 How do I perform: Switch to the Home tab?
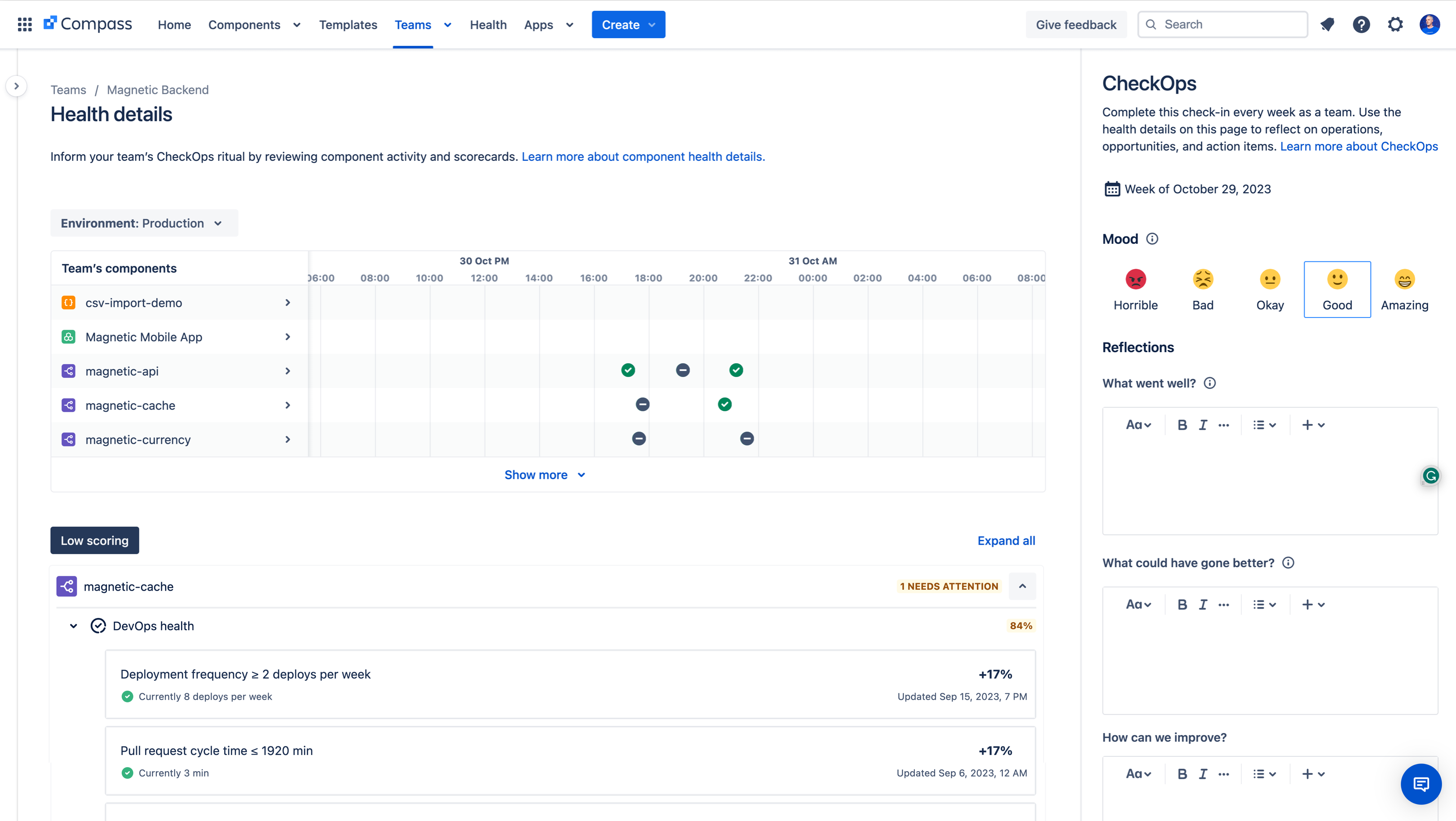tap(174, 24)
